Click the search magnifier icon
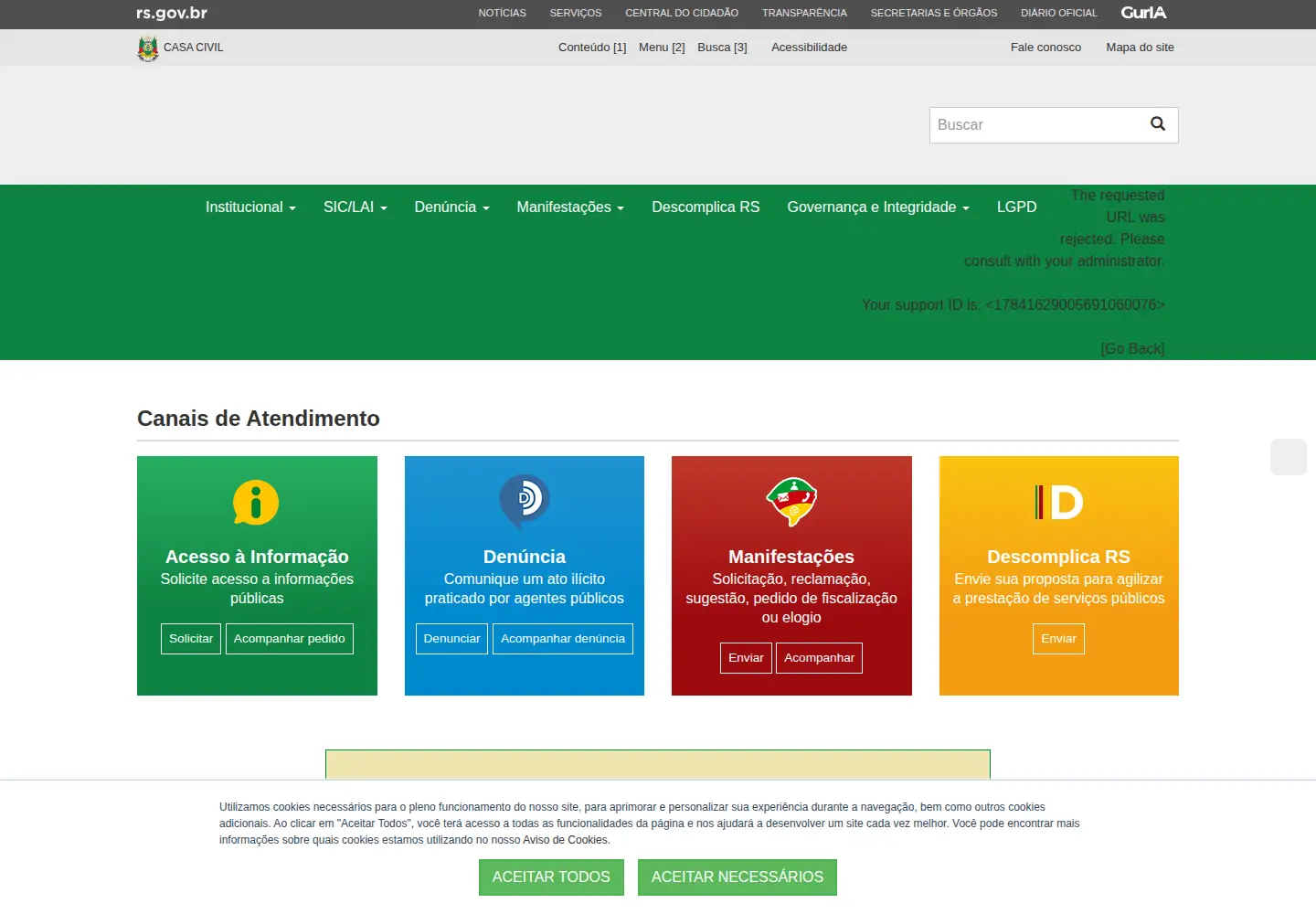 click(1158, 124)
